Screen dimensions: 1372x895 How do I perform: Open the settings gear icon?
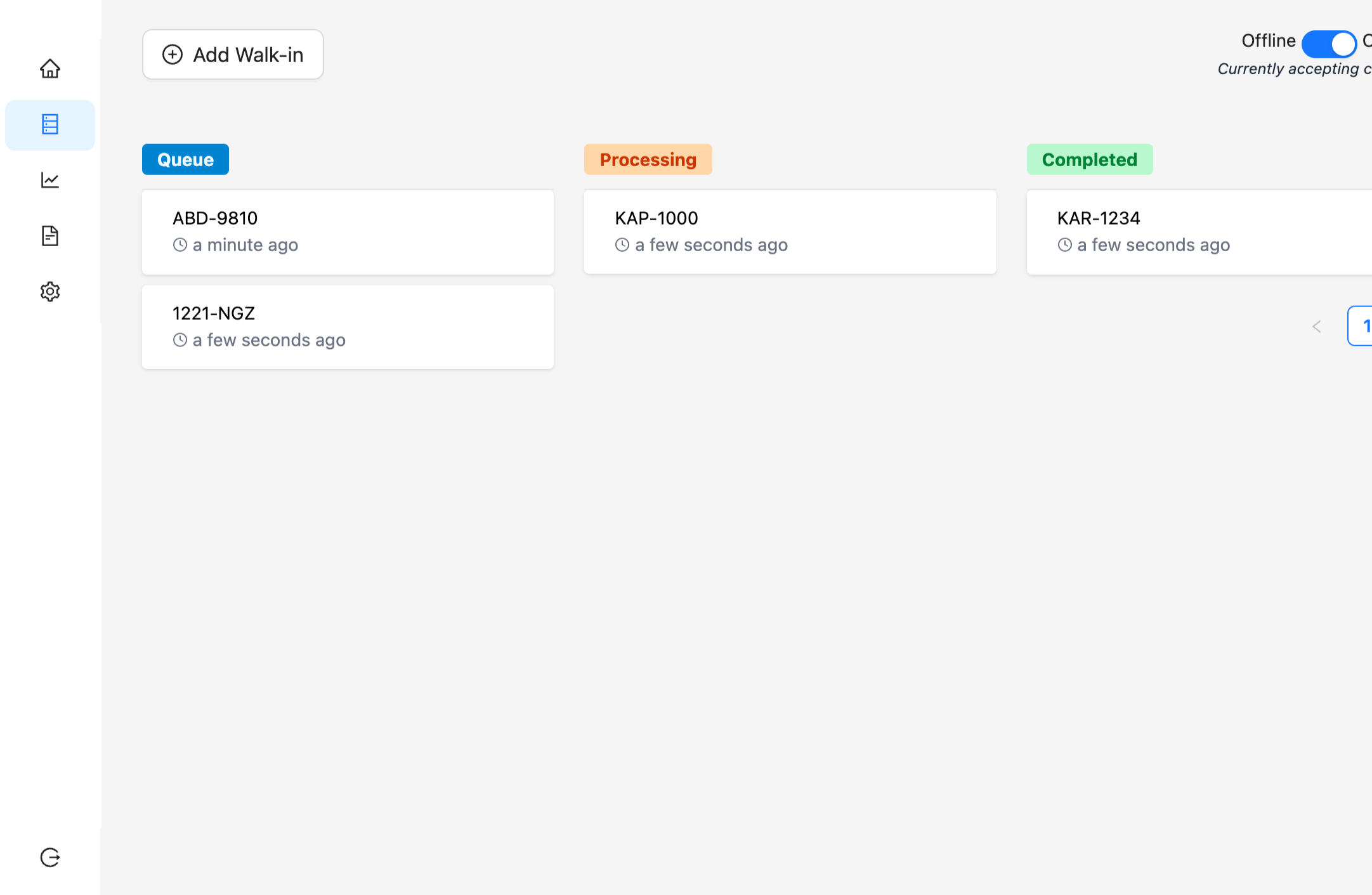pyautogui.click(x=50, y=292)
